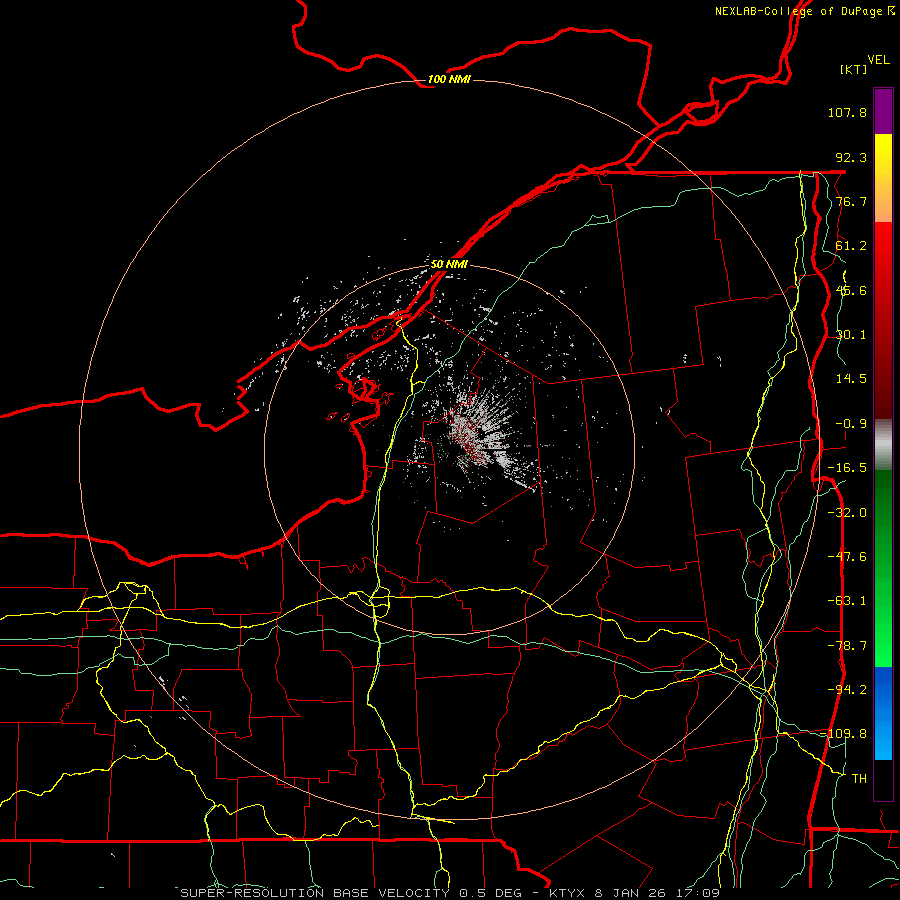
Task: Click the 76.7 velocity scale value
Action: click(x=851, y=201)
